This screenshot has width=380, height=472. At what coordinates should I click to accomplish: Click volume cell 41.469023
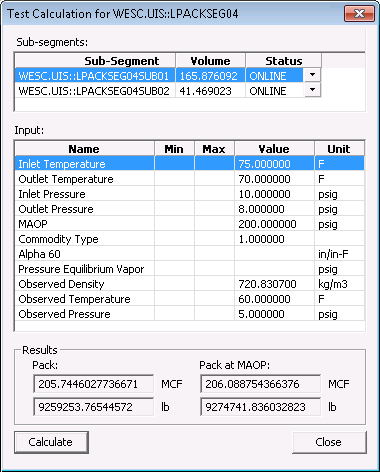[210, 91]
